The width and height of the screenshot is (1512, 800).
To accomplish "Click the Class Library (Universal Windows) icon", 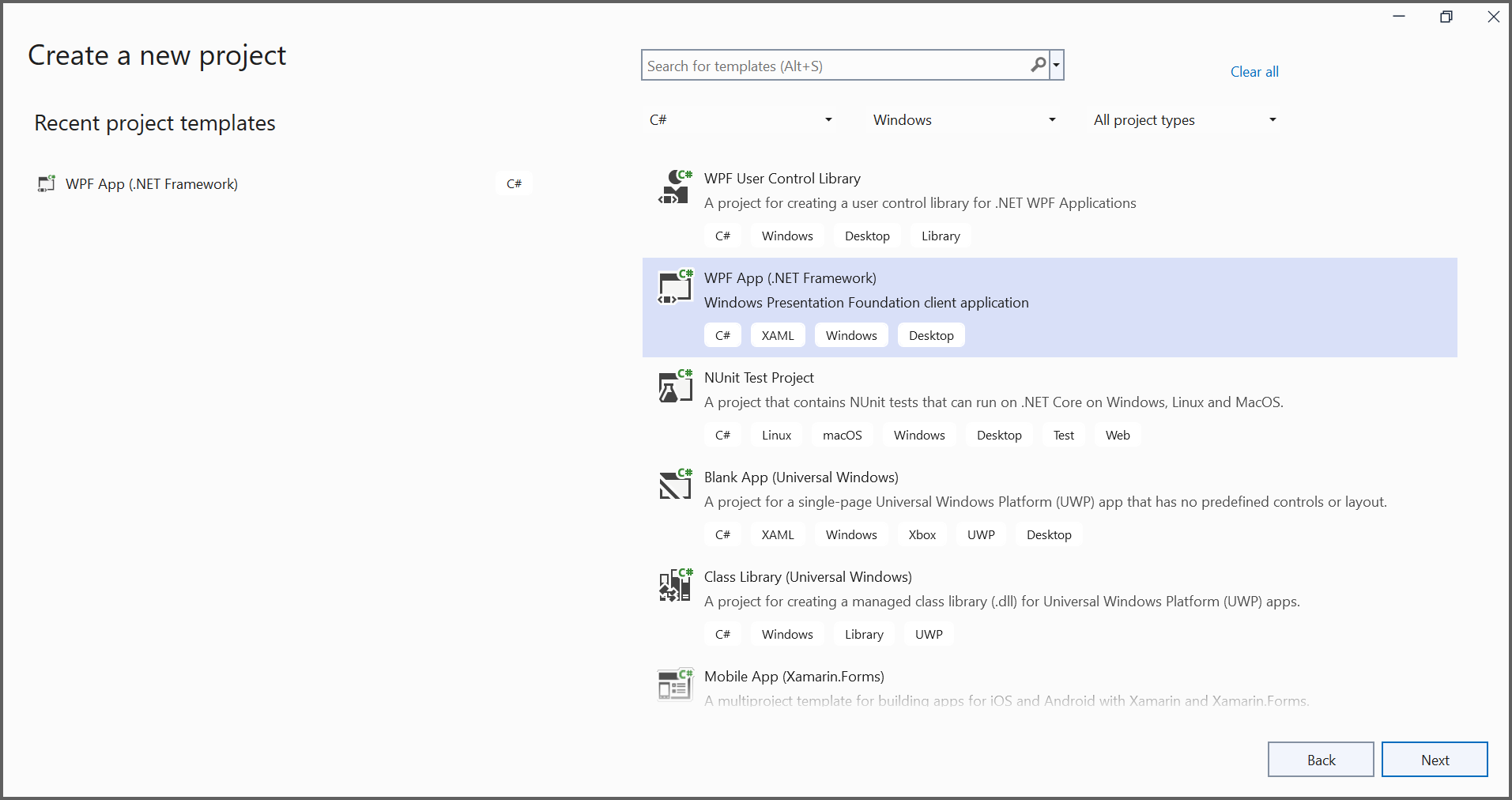I will 675,585.
